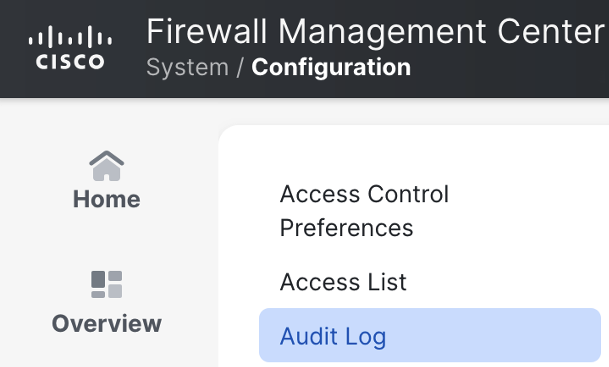Open the Overview dashboard tiles icon
The width and height of the screenshot is (609, 367).
coord(106,284)
